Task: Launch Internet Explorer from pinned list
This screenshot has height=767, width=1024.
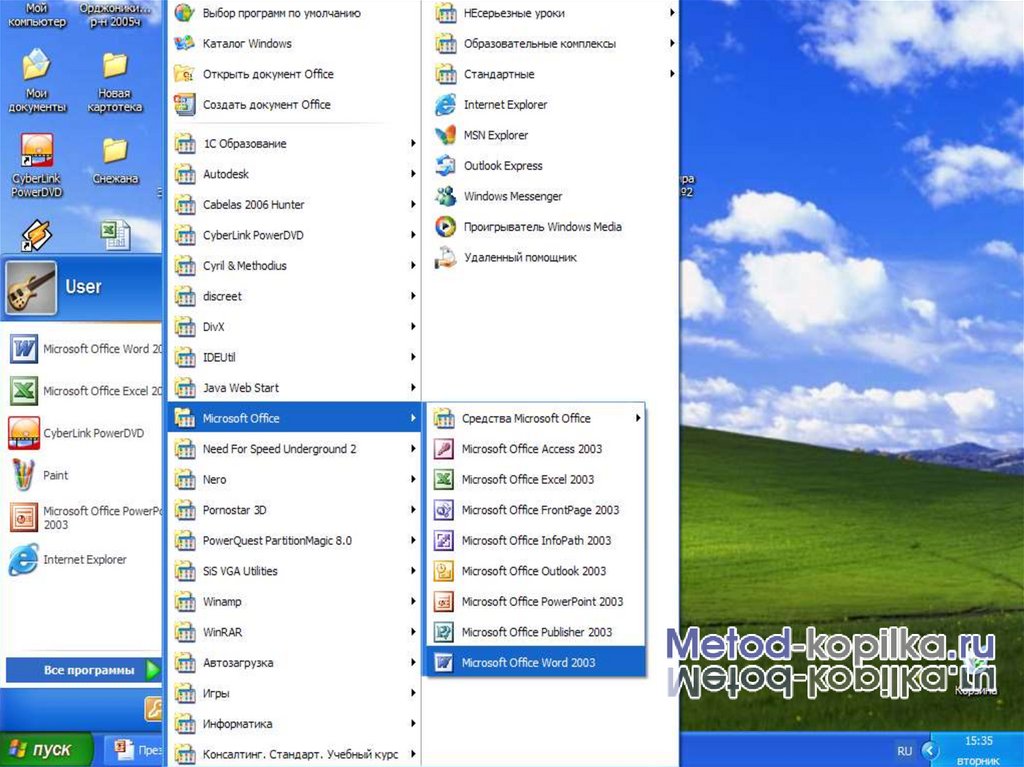Action: 84,560
